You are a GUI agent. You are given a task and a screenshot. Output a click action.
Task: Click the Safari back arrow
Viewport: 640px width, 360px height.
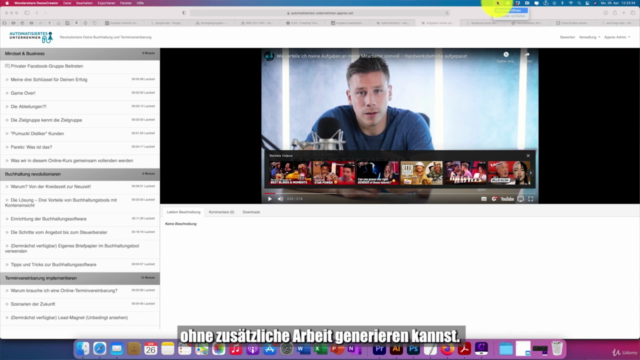[37, 13]
